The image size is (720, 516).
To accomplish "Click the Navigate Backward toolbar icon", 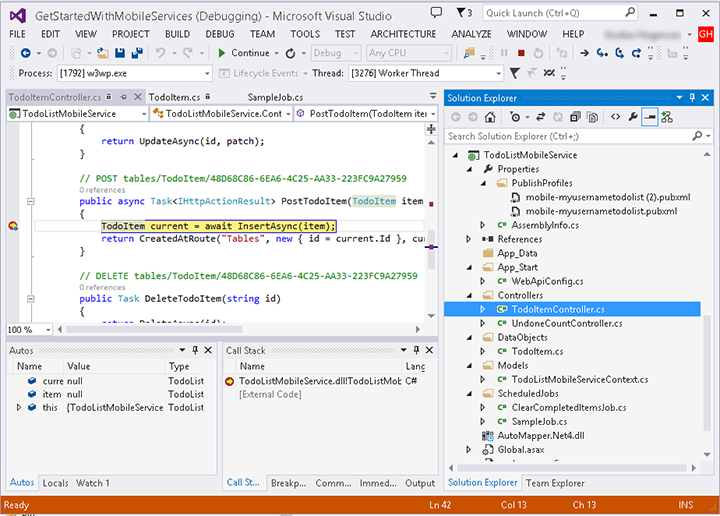I will pos(26,53).
